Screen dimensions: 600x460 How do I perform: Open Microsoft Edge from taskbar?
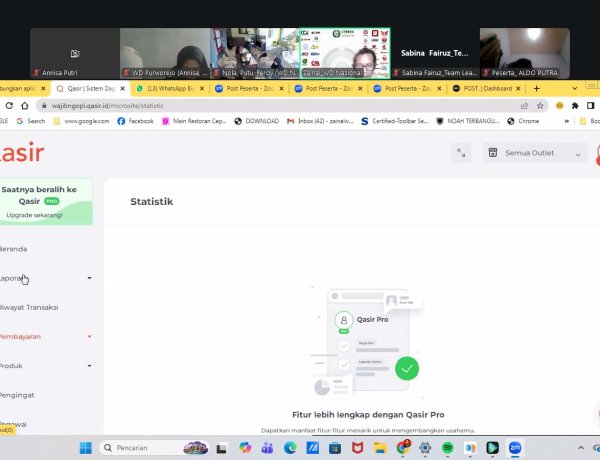290,448
